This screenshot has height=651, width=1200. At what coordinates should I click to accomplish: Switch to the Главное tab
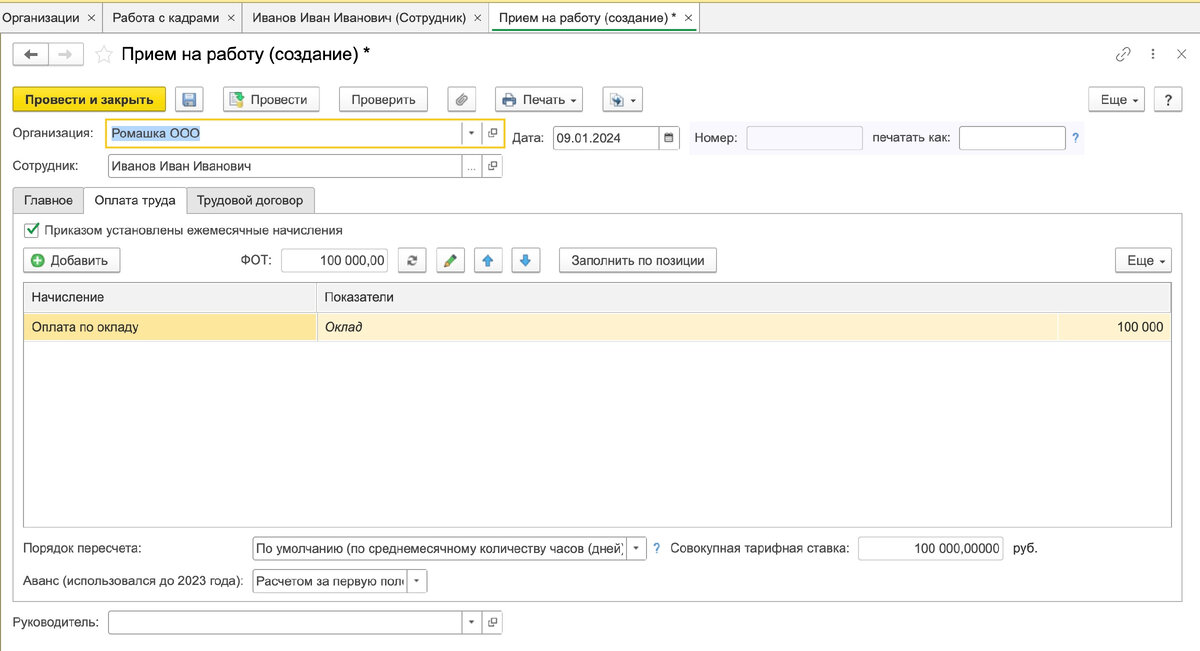[48, 200]
